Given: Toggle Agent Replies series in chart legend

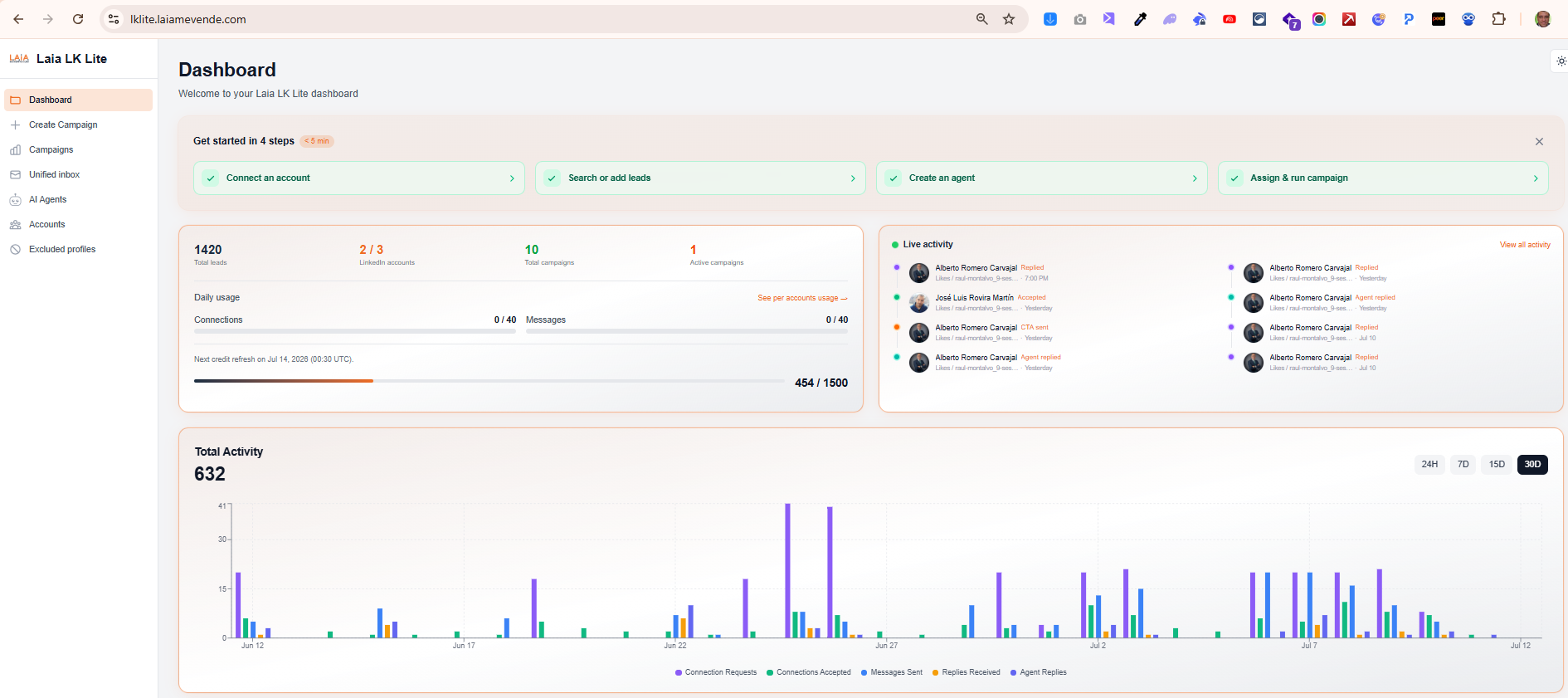Looking at the screenshot, I should click(1039, 672).
